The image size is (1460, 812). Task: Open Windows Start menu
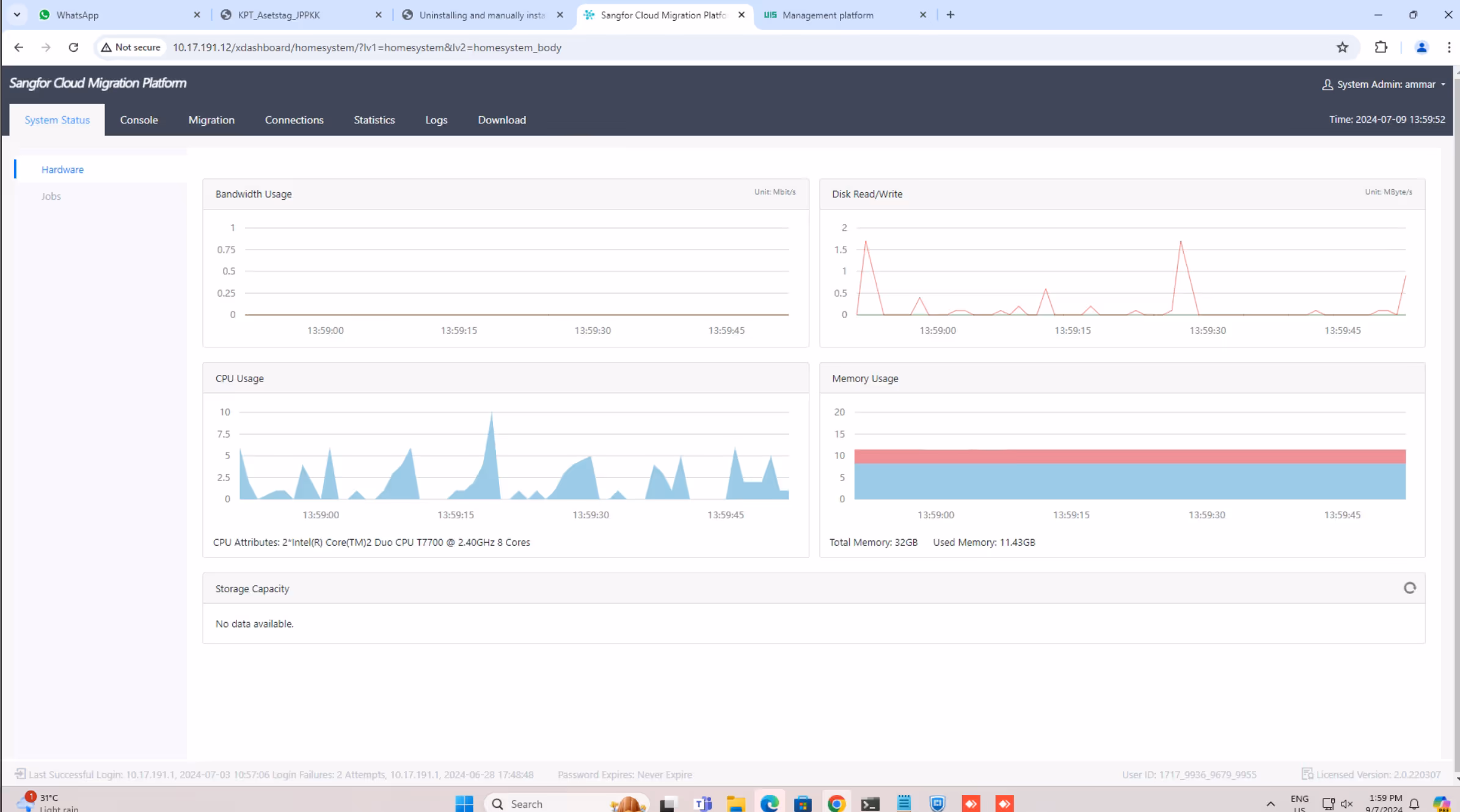(464, 803)
